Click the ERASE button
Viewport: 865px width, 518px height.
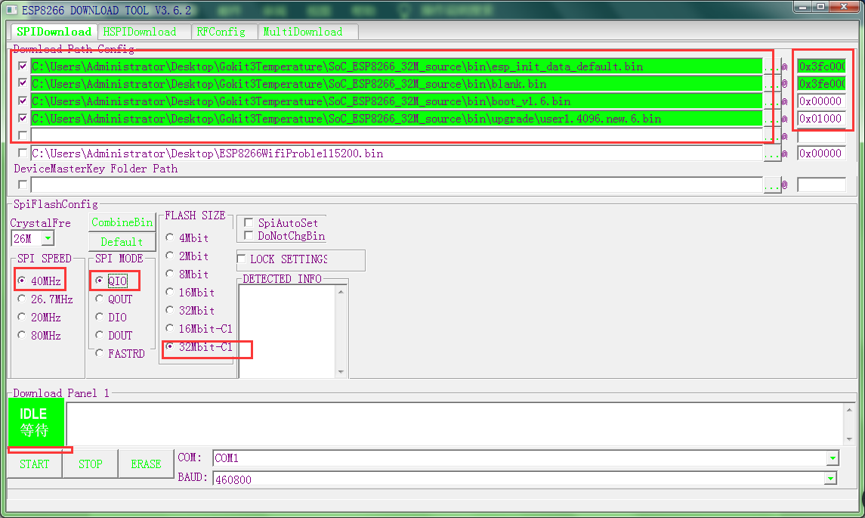[x=146, y=464]
